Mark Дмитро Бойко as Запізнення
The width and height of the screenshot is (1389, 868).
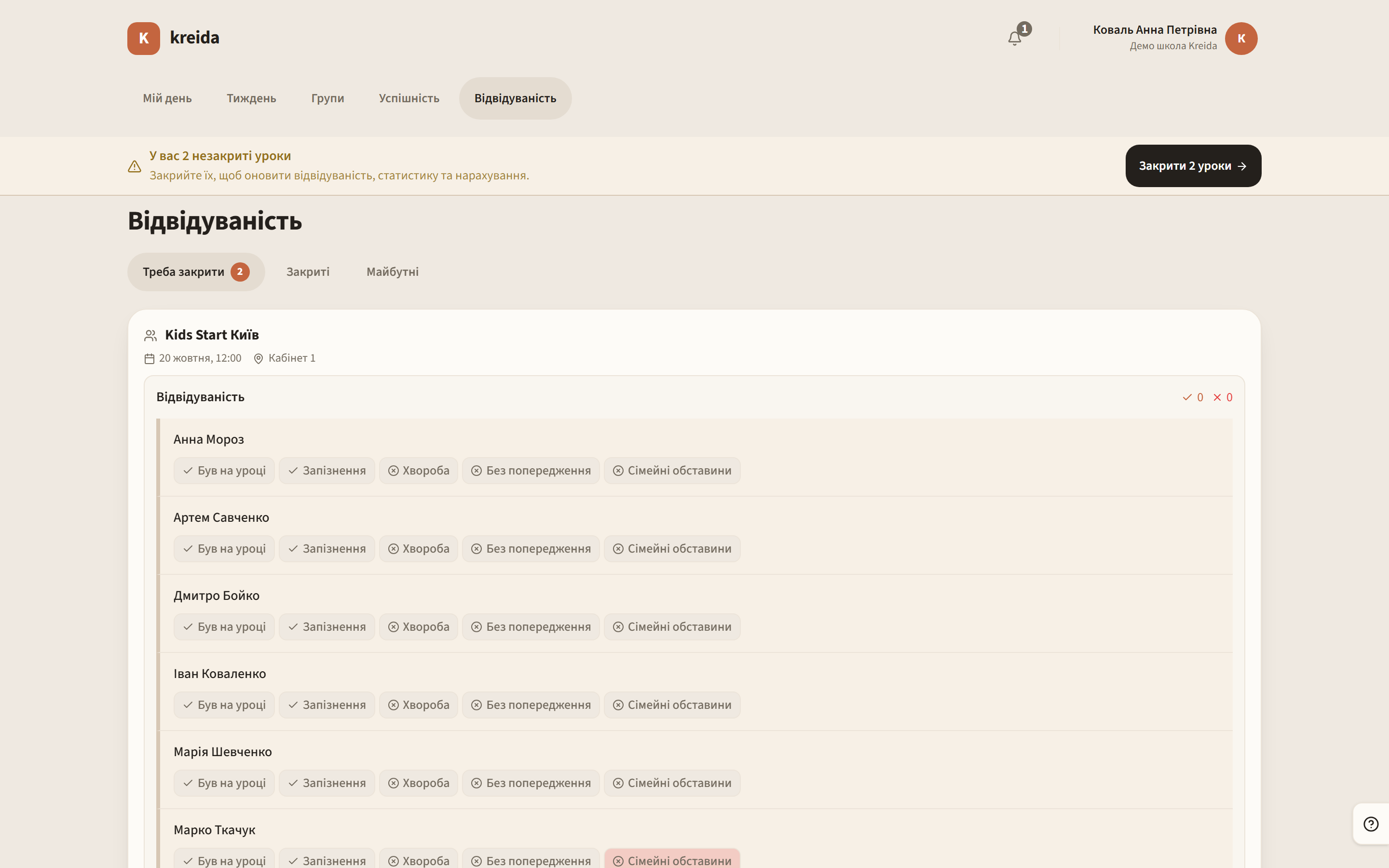click(327, 627)
